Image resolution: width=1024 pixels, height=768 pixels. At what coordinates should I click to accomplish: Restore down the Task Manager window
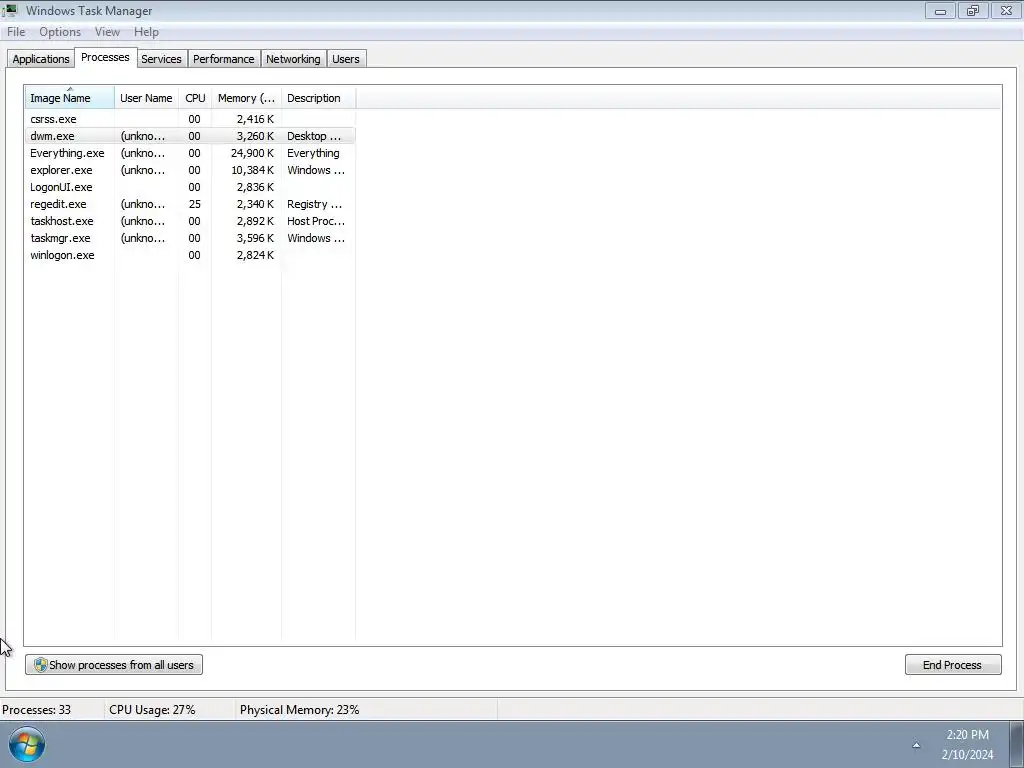973,10
